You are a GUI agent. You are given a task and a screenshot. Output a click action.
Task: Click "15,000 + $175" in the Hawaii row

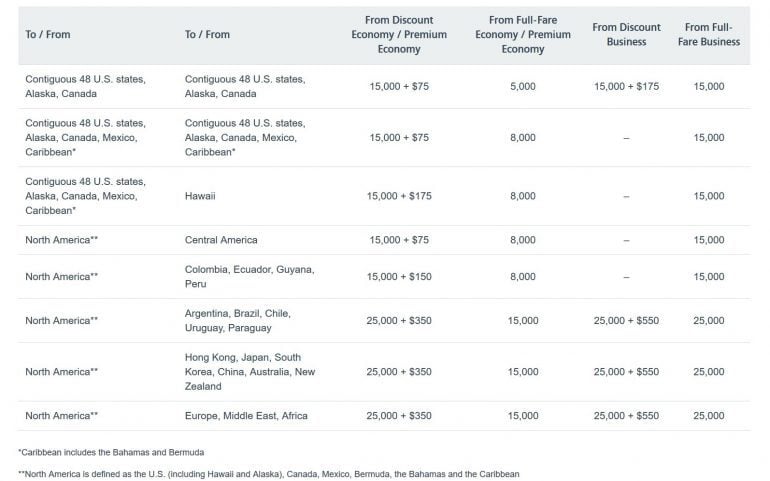coord(406,196)
